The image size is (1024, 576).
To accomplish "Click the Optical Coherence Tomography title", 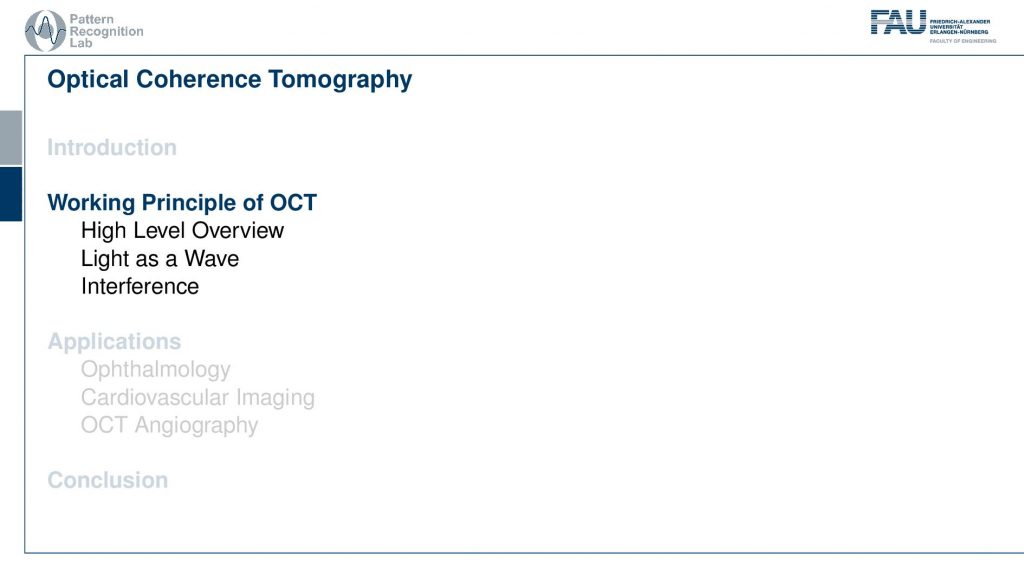I will pos(230,80).
